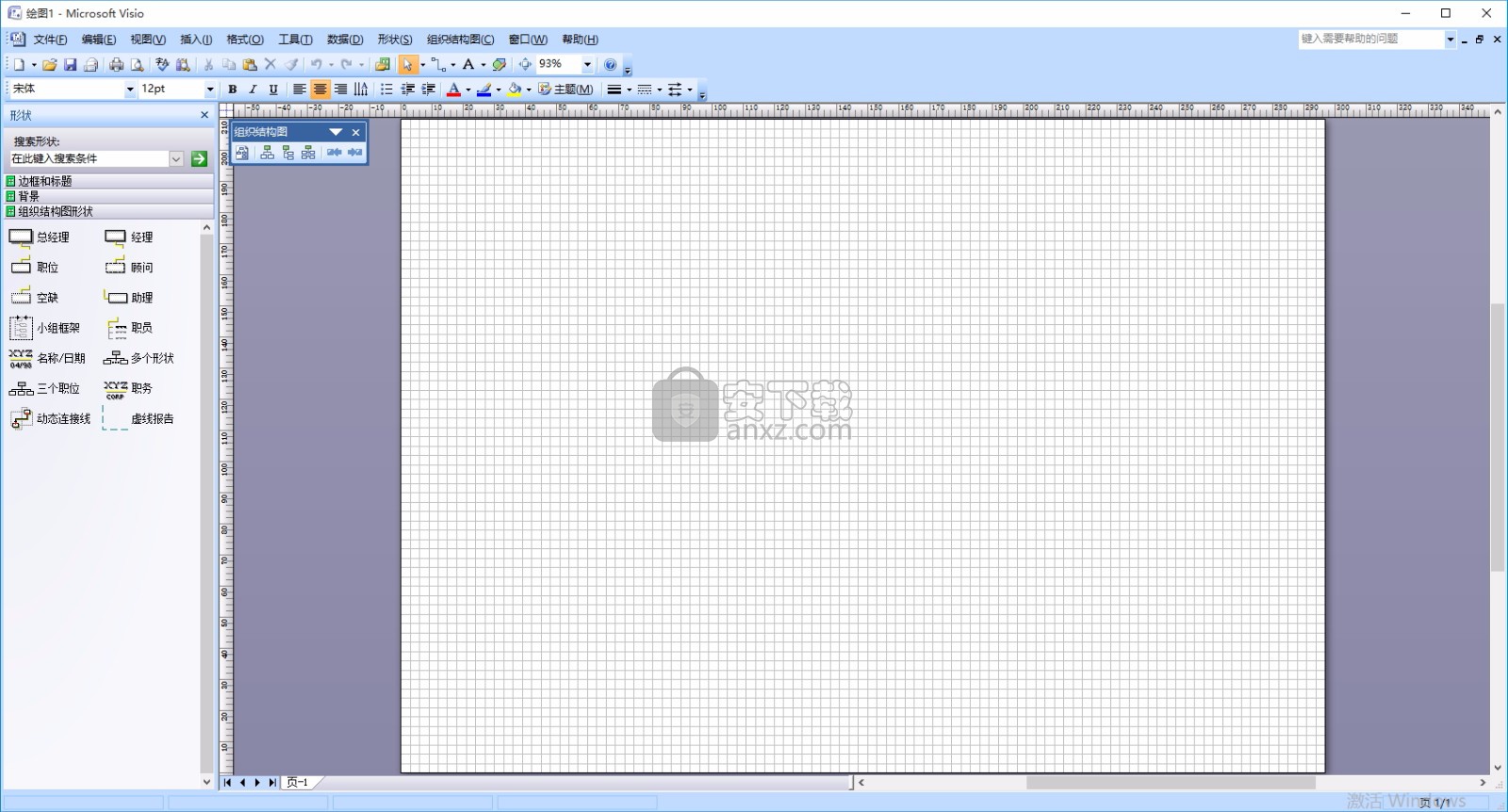Open the 背景 stencil
This screenshot has width=1508, height=812.
click(x=108, y=196)
